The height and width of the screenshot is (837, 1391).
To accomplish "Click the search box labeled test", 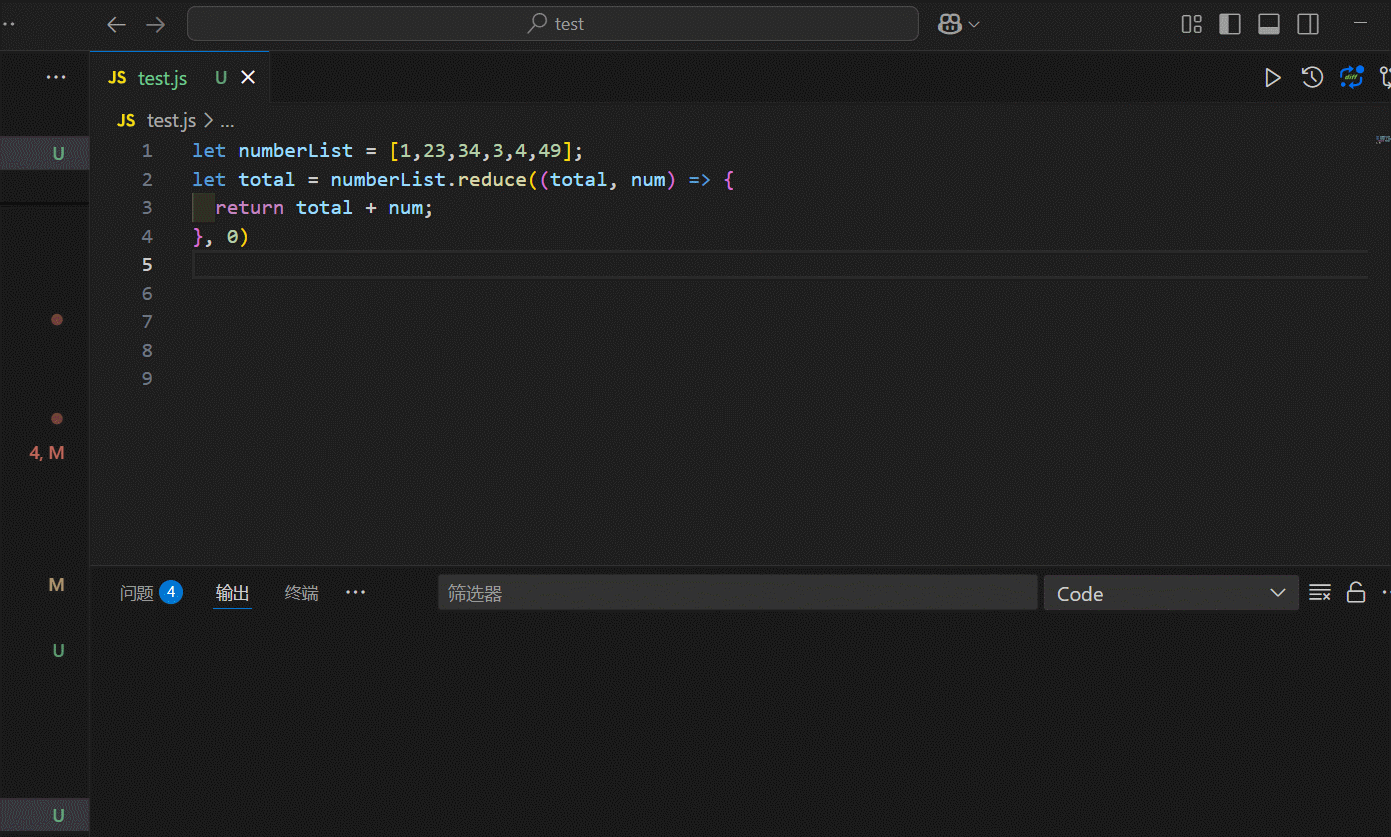I will coord(553,24).
